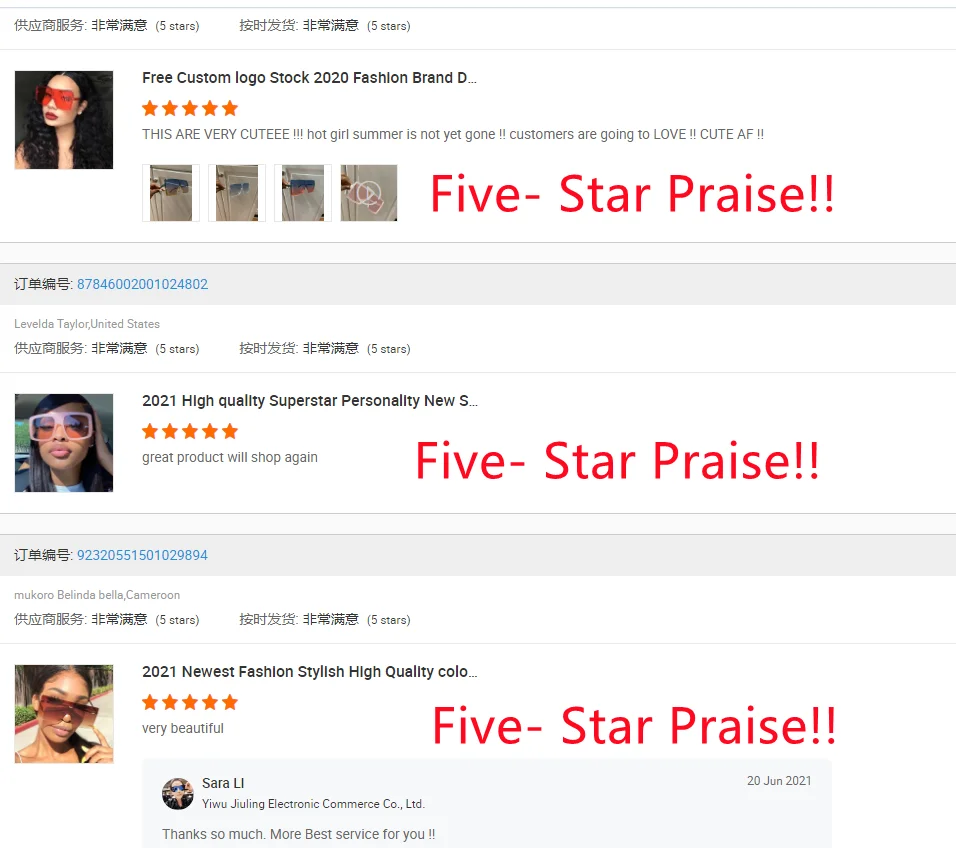The height and width of the screenshot is (848, 956).
Task: Click the second review photo thumbnail
Action: point(237,193)
